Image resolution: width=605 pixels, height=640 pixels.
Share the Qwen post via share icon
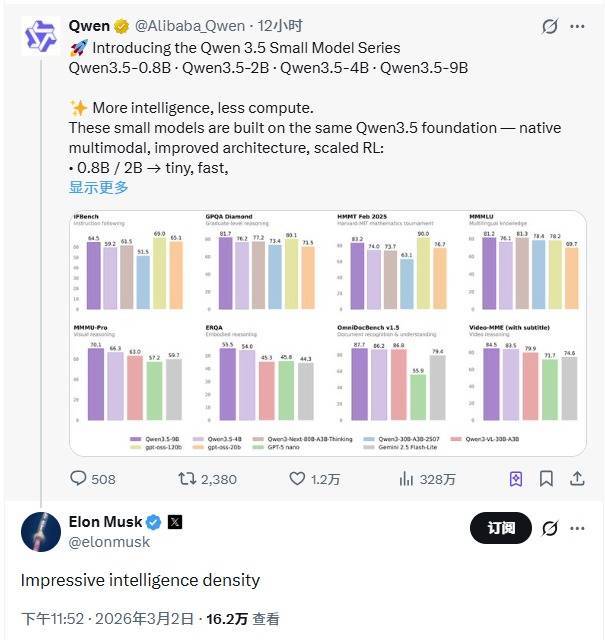pyautogui.click(x=576, y=479)
